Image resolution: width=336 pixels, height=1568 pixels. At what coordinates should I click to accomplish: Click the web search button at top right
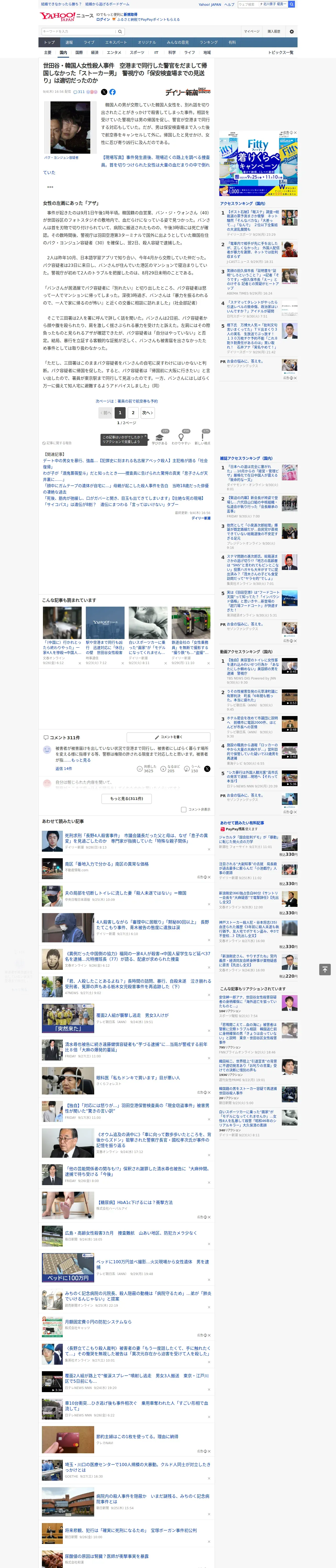[292, 4]
